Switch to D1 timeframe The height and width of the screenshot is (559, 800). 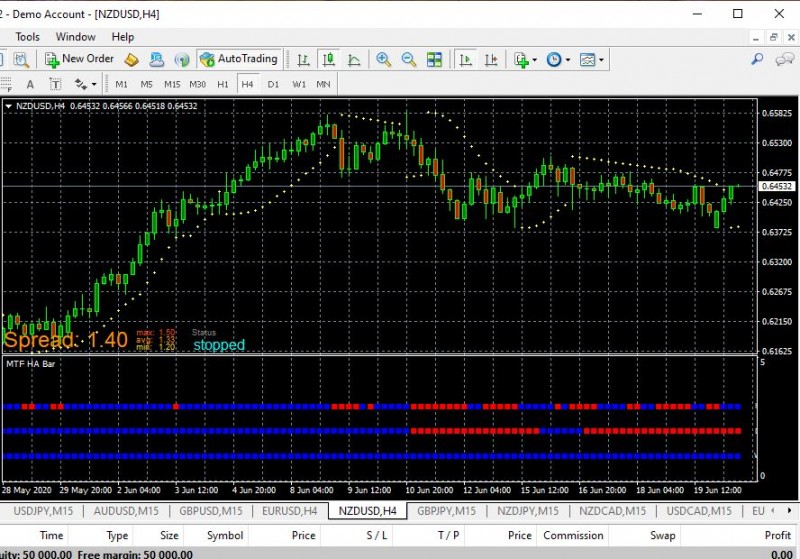click(x=273, y=84)
